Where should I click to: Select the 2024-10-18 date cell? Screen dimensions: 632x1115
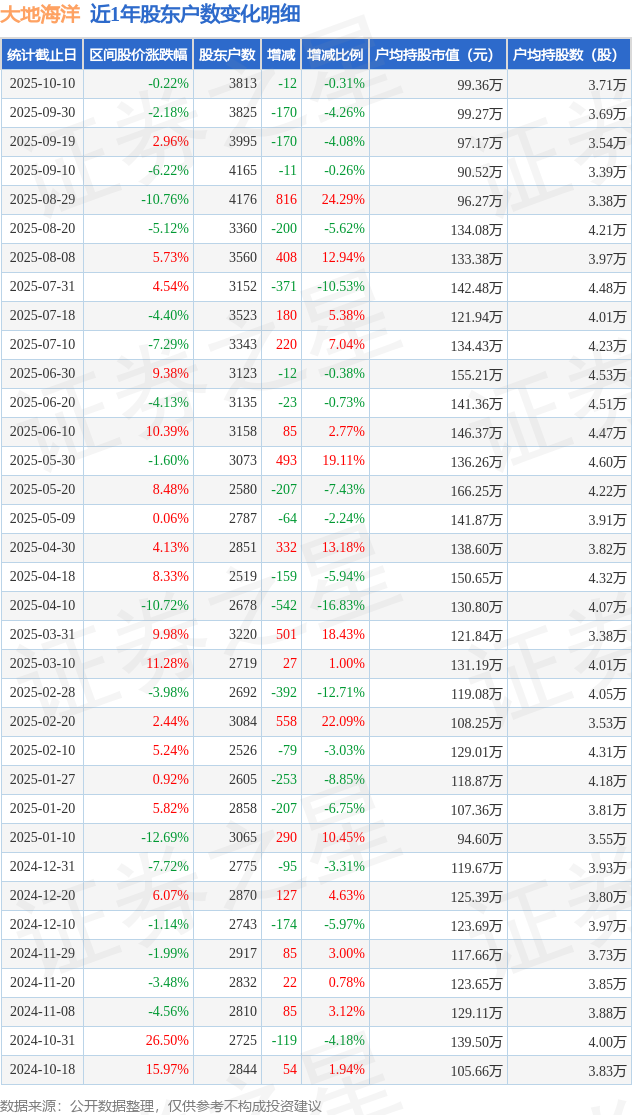pos(42,1070)
